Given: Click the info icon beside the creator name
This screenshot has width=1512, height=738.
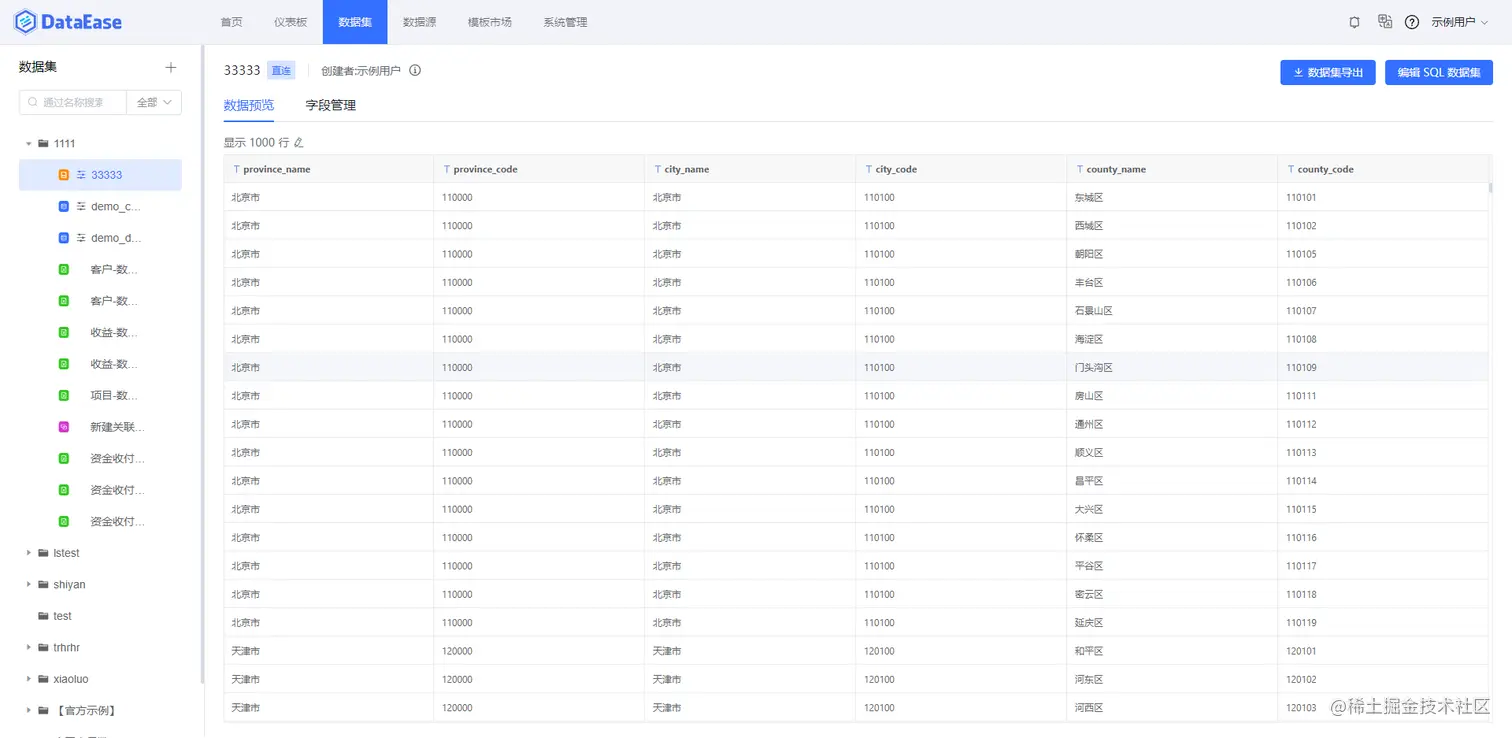Looking at the screenshot, I should tap(415, 70).
